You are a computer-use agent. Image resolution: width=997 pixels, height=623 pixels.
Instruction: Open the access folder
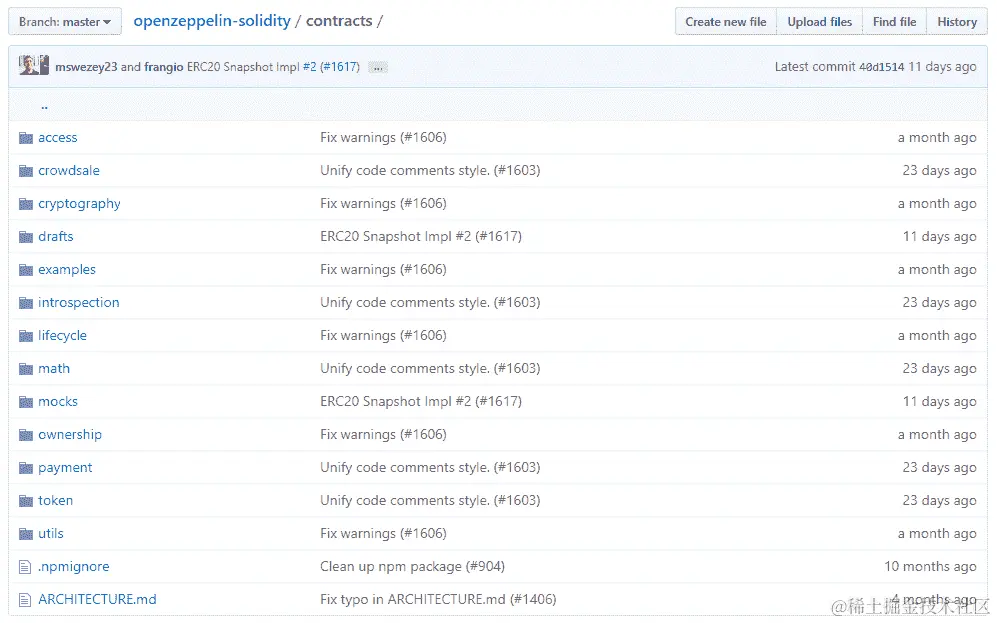tap(57, 137)
